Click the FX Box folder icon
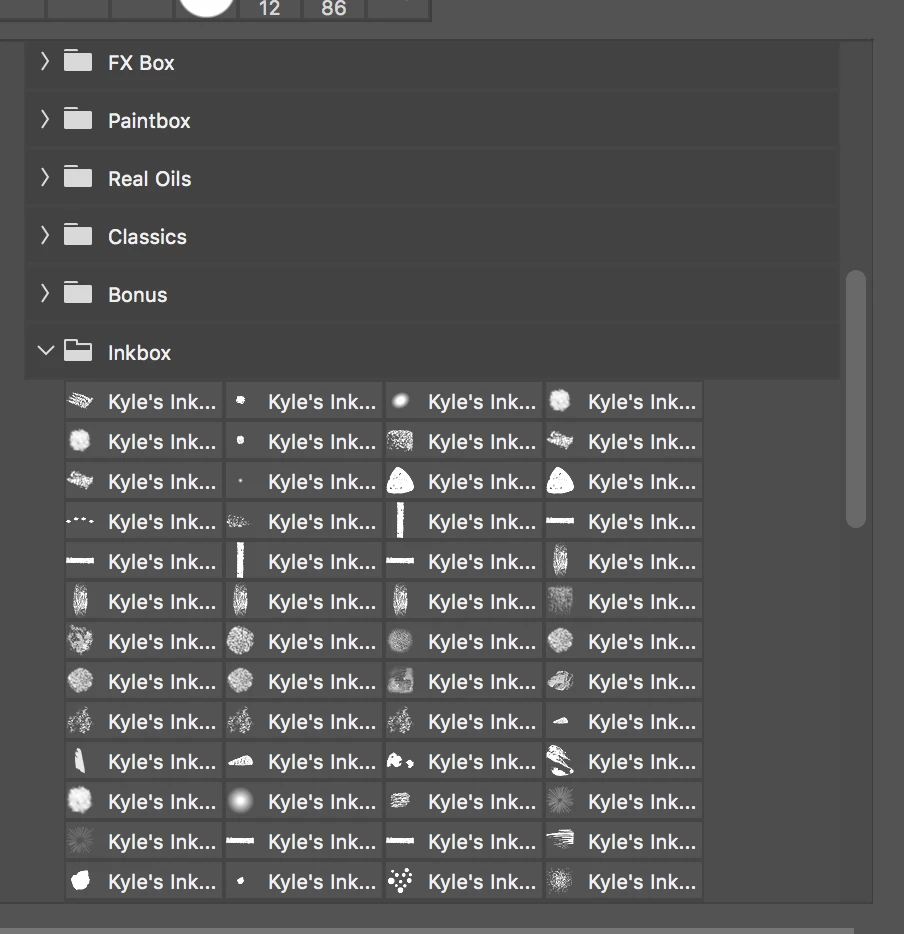 coord(78,60)
